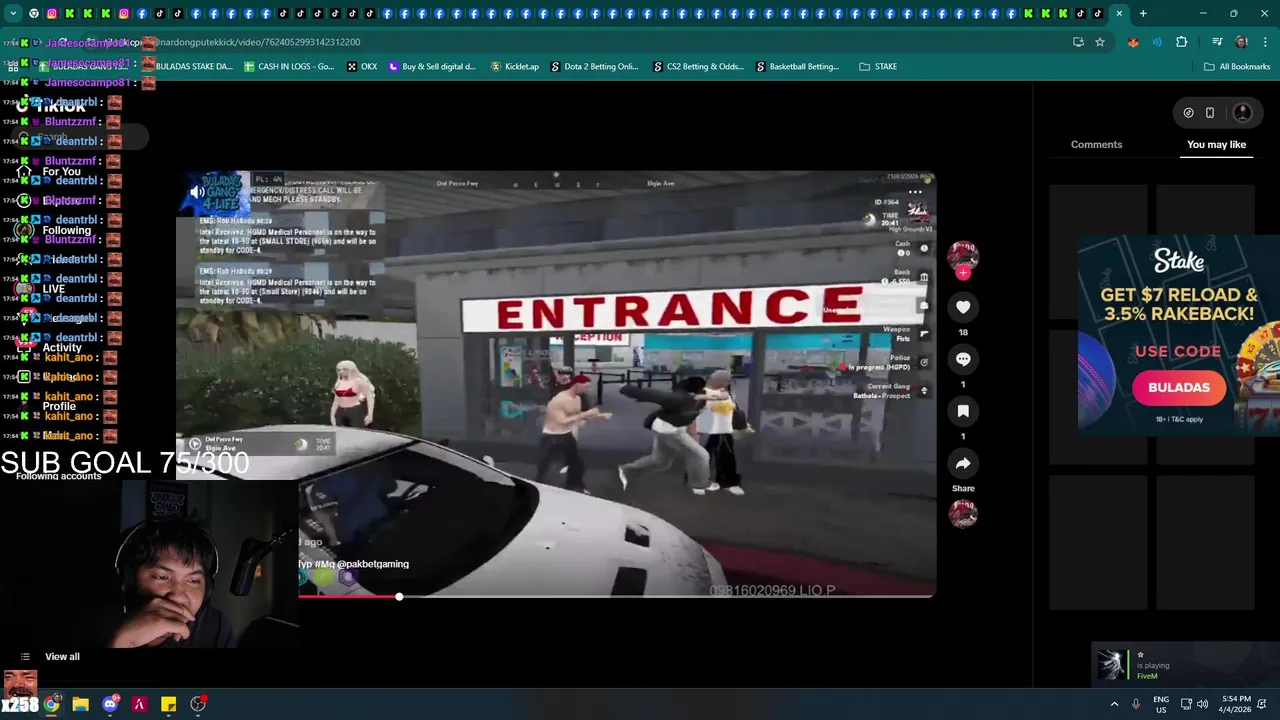Open Chrome from the taskbar
Screen dimensions: 1280x720
pyautogui.click(x=52, y=704)
